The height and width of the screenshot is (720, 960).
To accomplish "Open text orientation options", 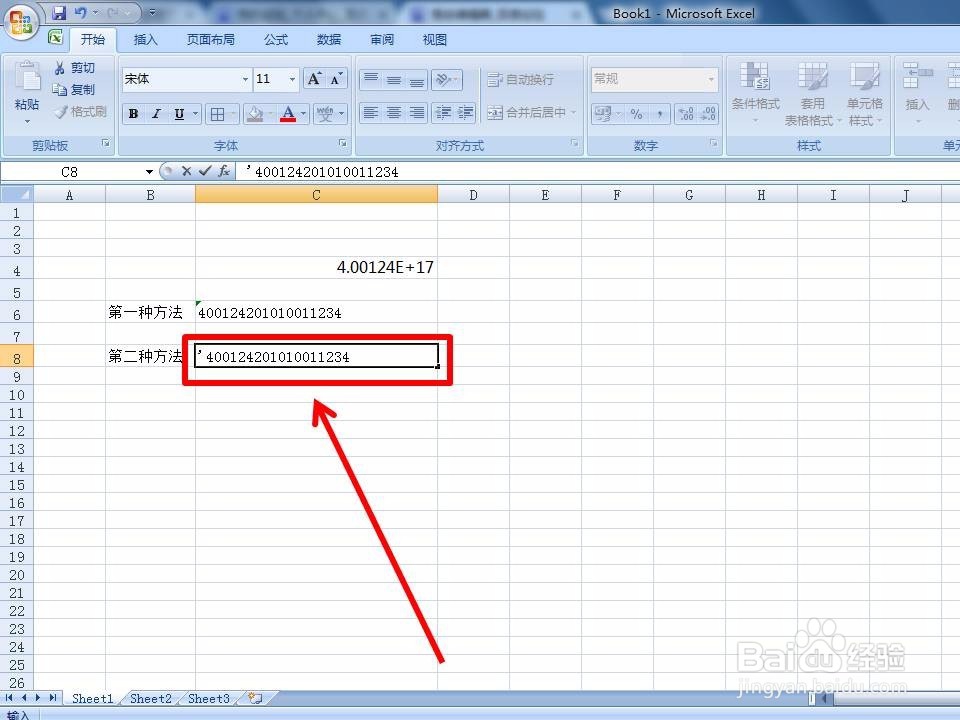I will click(x=446, y=79).
